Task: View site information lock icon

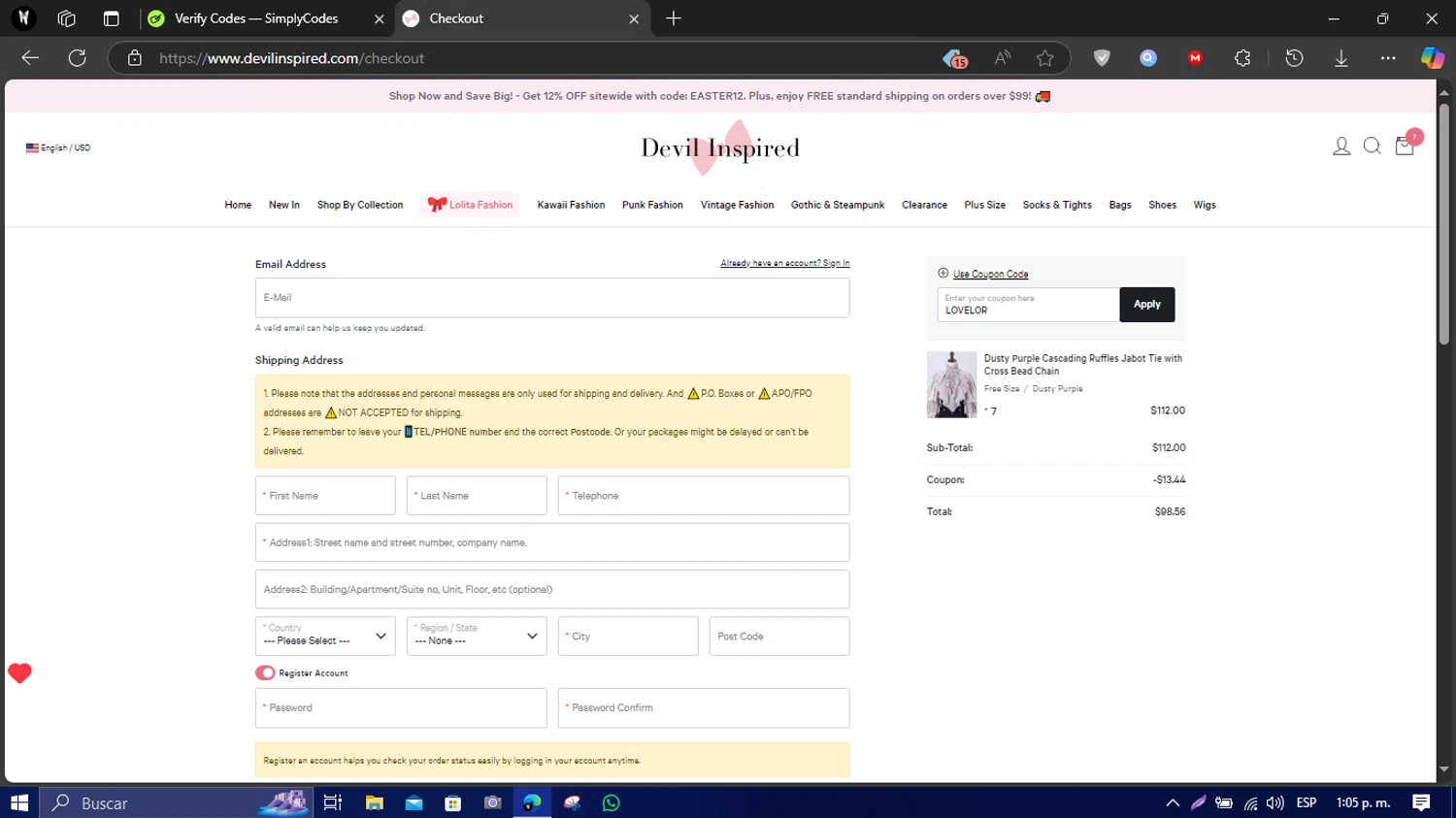Action: (x=135, y=58)
